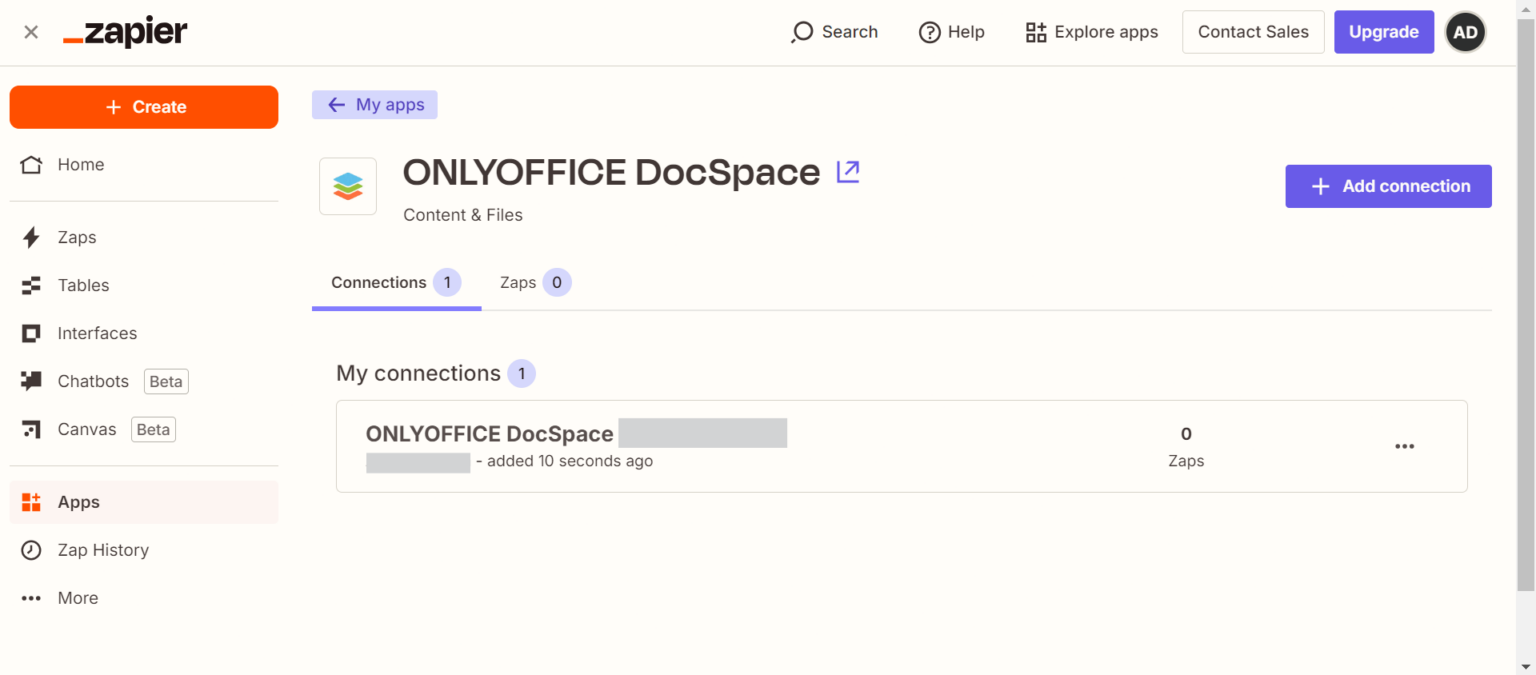Select Chatbots in the sidebar

(x=92, y=381)
